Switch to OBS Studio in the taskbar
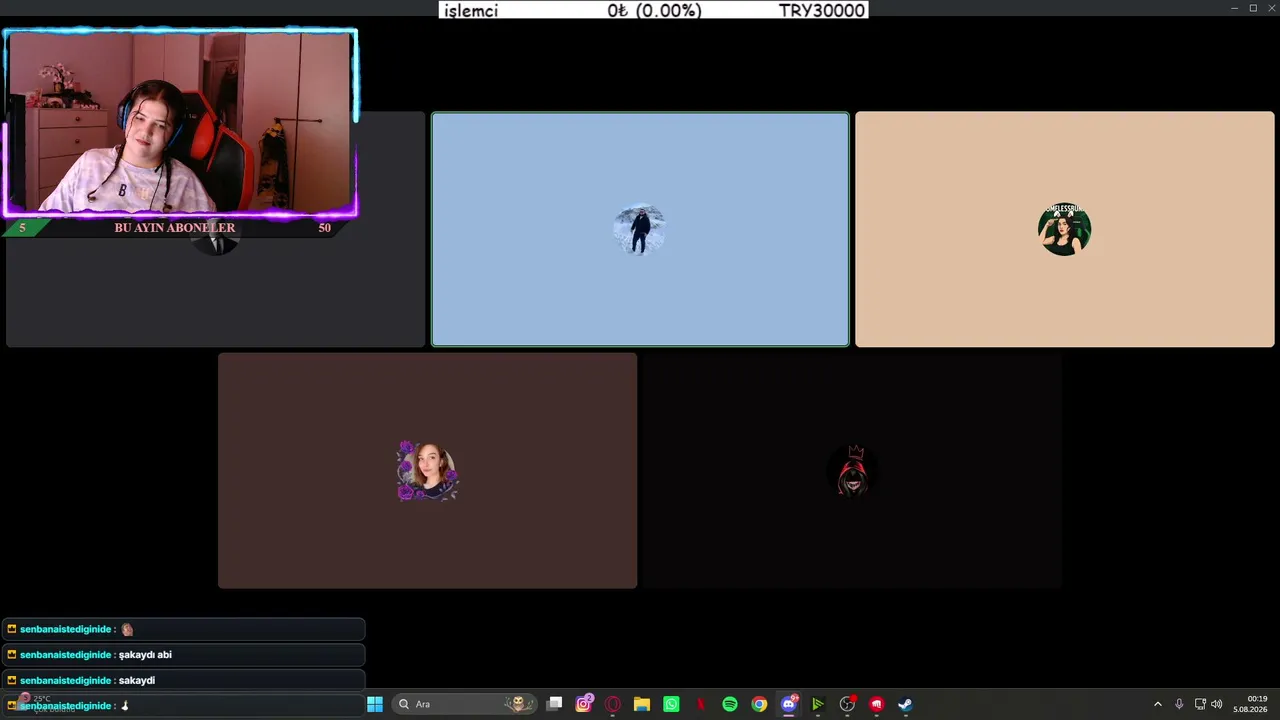This screenshot has width=1280, height=720. (x=848, y=704)
